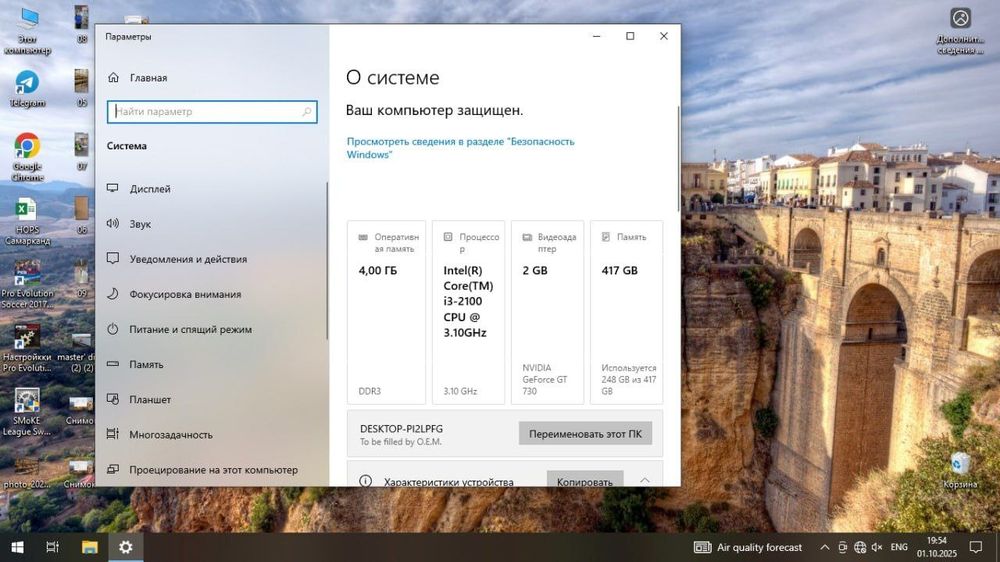Viewport: 1000px width, 562px height.
Task: Show hidden tray icons chevron
Action: 825,547
